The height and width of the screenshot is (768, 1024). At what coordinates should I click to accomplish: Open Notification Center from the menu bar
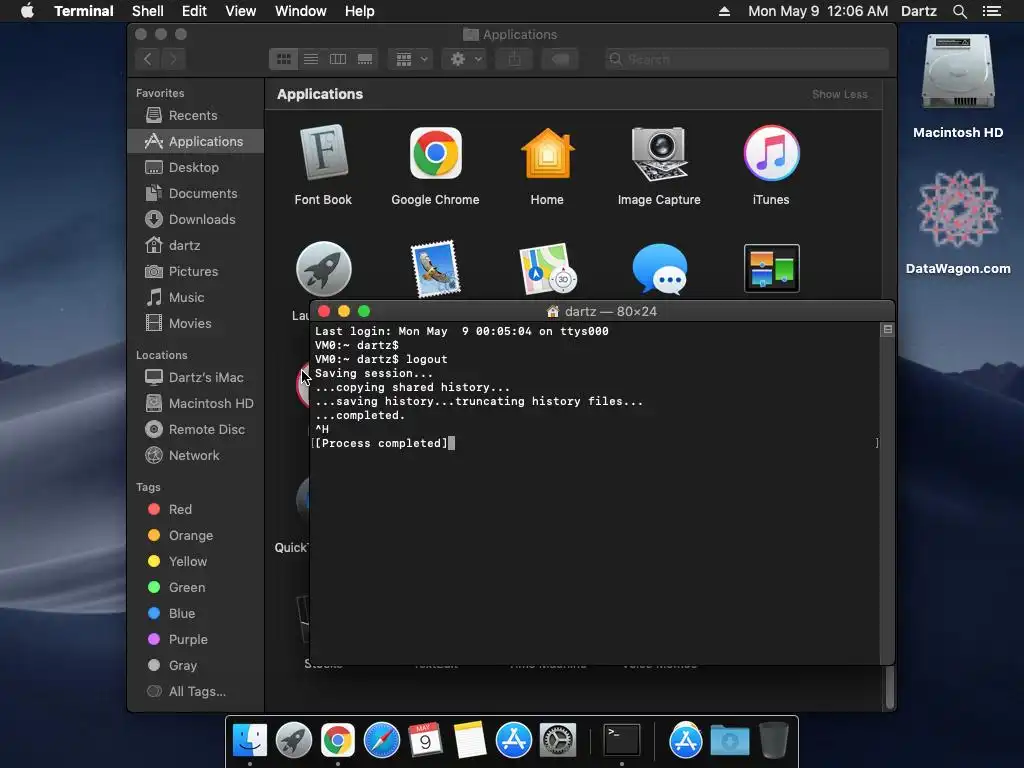[x=991, y=11]
